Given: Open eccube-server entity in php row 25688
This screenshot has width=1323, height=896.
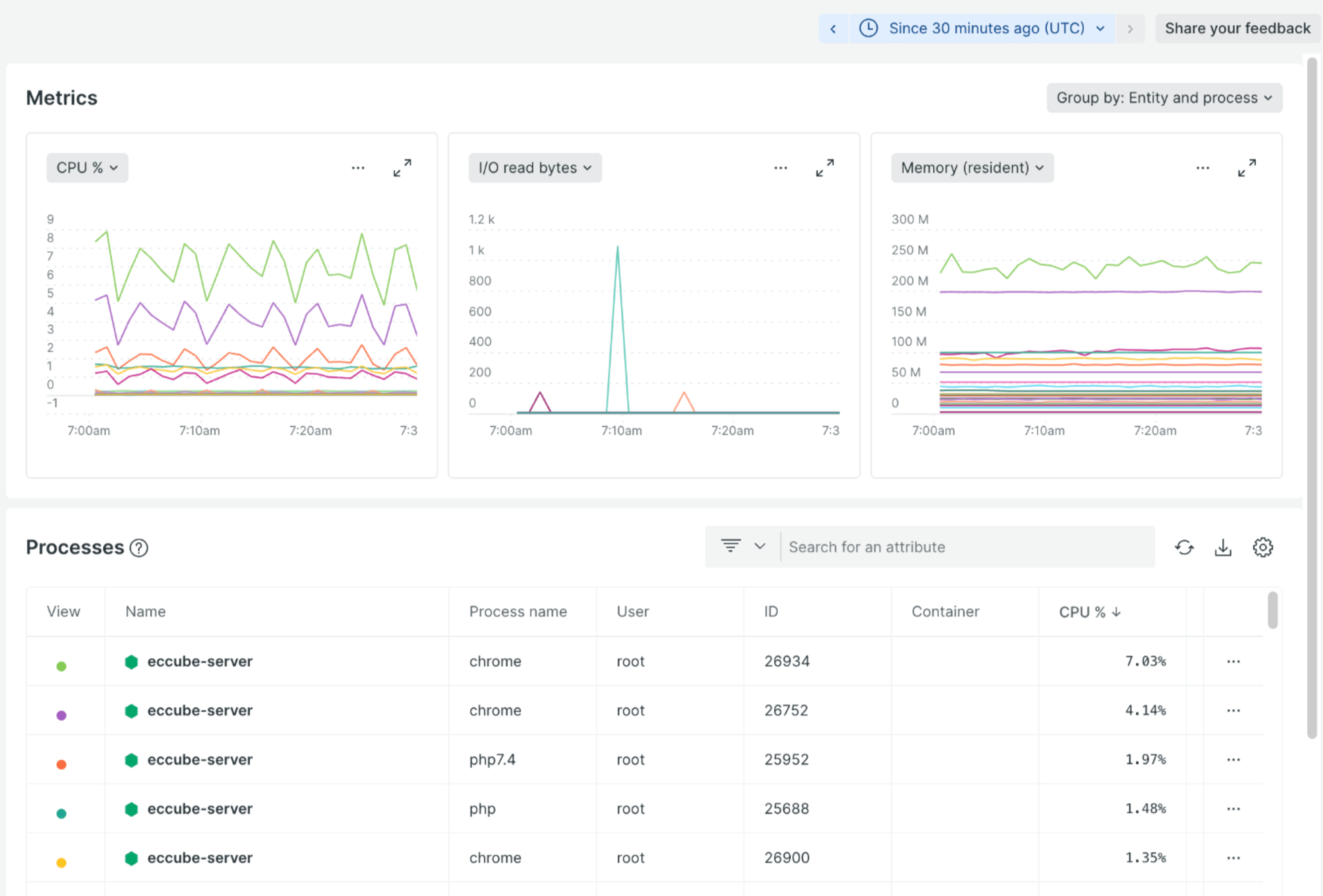Looking at the screenshot, I should pos(200,809).
